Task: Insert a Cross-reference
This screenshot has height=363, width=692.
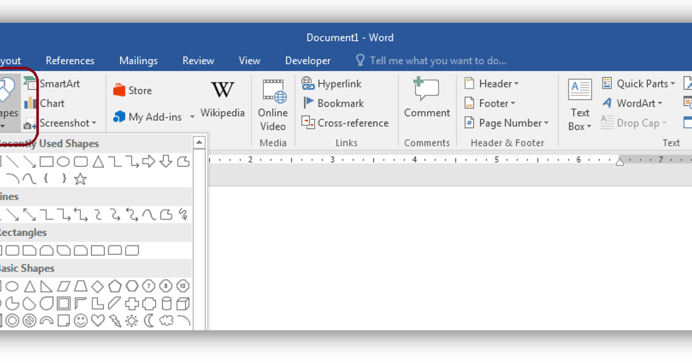Action: coord(345,123)
